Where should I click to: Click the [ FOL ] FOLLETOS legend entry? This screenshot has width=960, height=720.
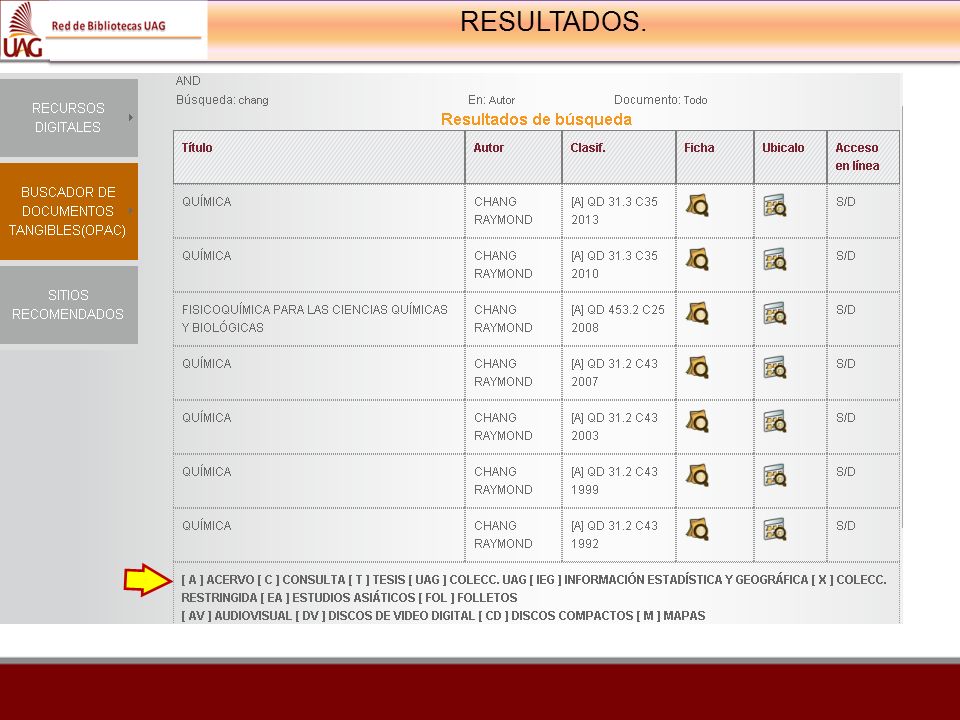point(468,598)
